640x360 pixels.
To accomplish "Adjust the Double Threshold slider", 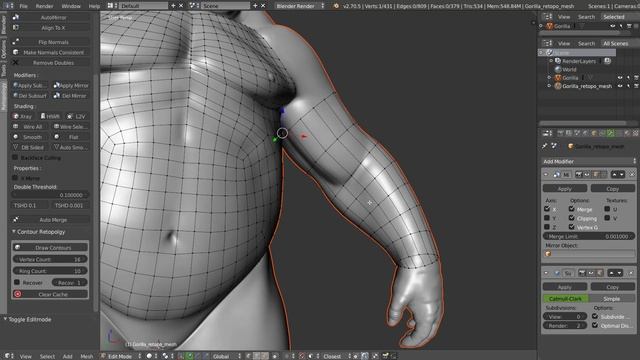I will [51, 195].
